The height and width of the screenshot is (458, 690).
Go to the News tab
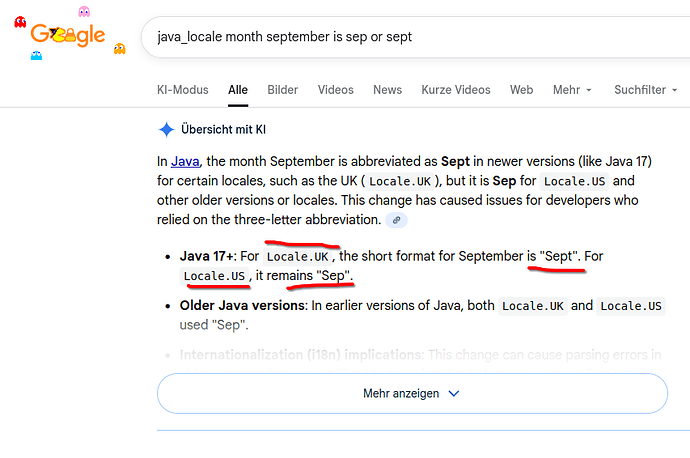point(387,90)
